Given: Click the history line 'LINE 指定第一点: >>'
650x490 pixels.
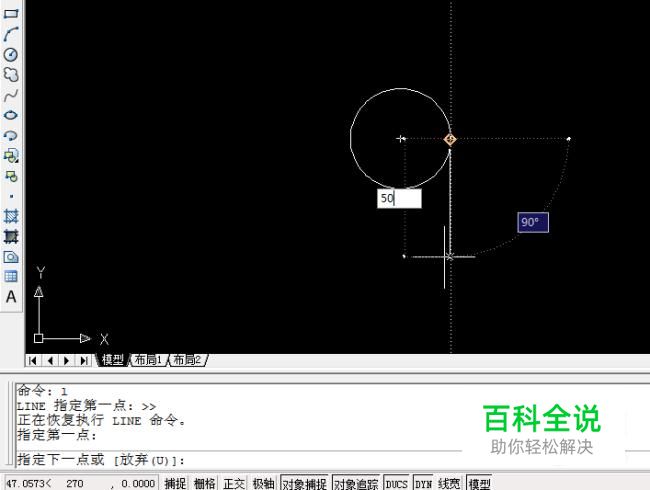Looking at the screenshot, I should tap(87, 406).
